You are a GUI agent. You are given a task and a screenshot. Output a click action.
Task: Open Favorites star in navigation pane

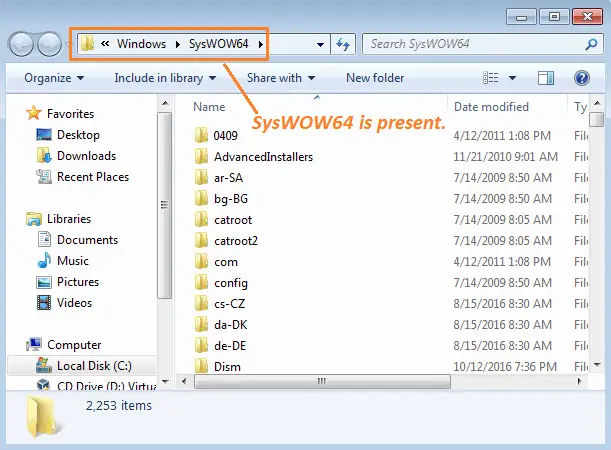pyautogui.click(x=34, y=113)
